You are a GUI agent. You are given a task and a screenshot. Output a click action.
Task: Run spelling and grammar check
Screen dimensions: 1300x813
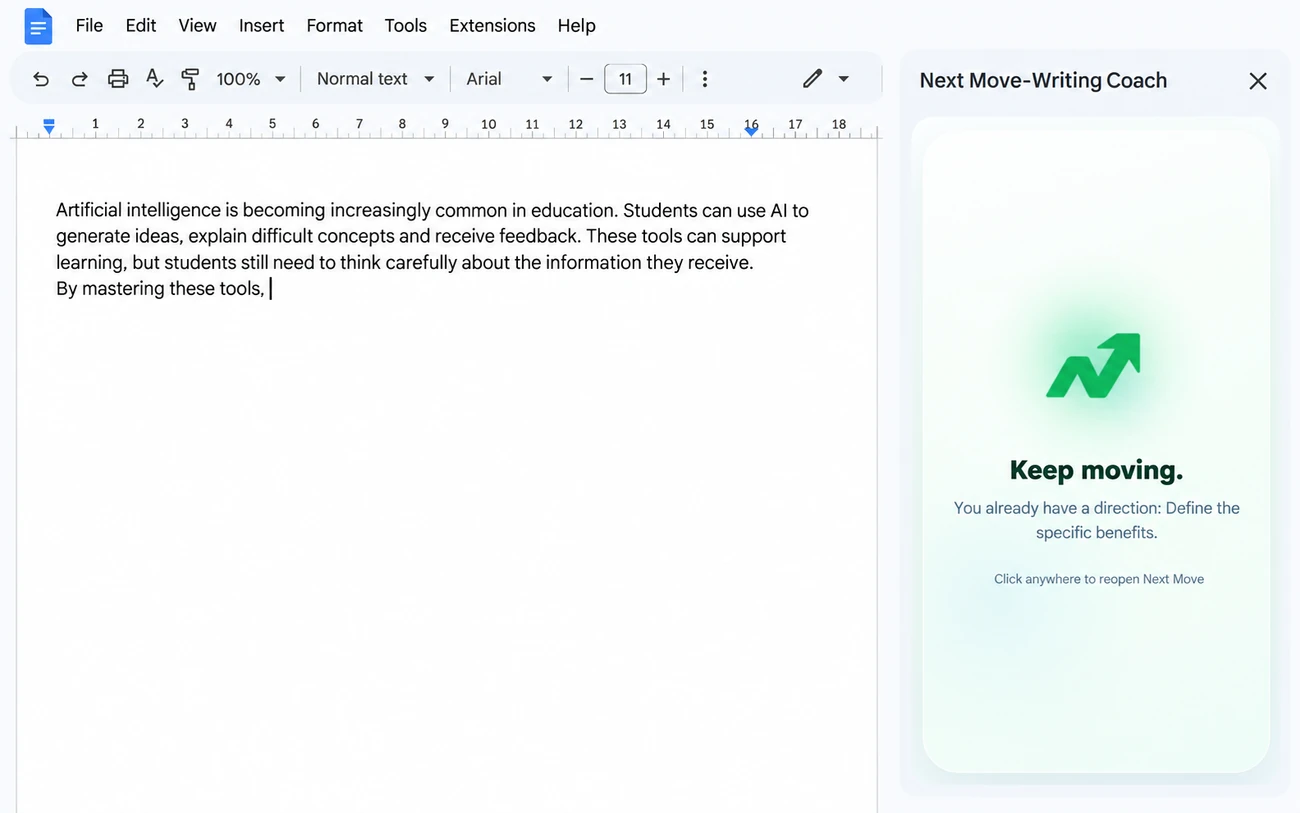click(154, 79)
